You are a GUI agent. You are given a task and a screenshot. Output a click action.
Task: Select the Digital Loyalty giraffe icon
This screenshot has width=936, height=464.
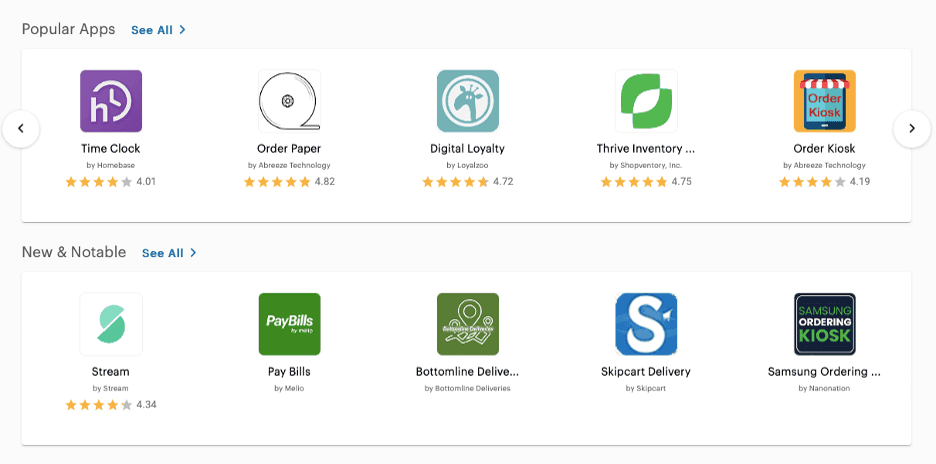468,101
